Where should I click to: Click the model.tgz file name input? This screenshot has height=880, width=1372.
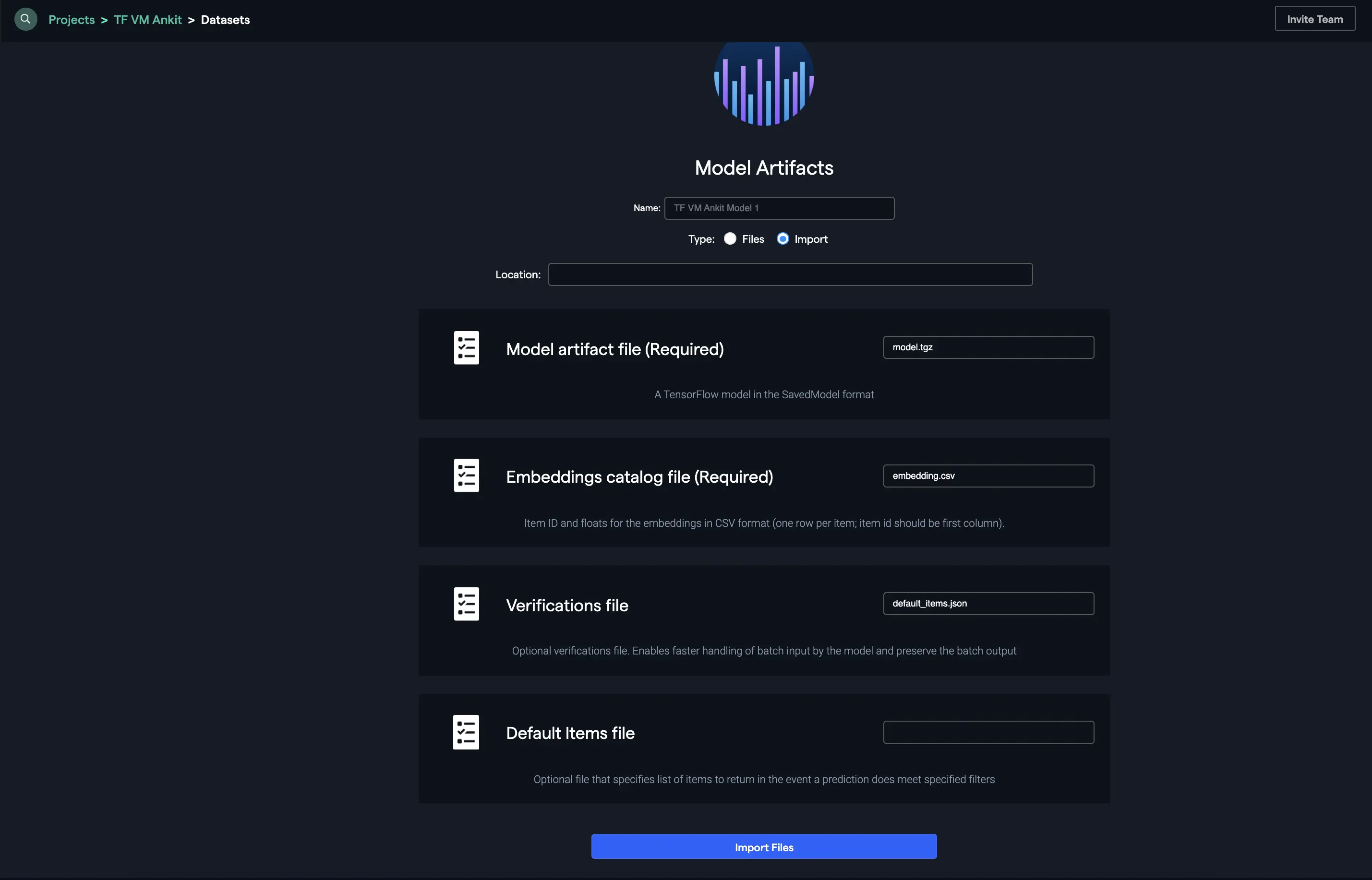point(988,346)
